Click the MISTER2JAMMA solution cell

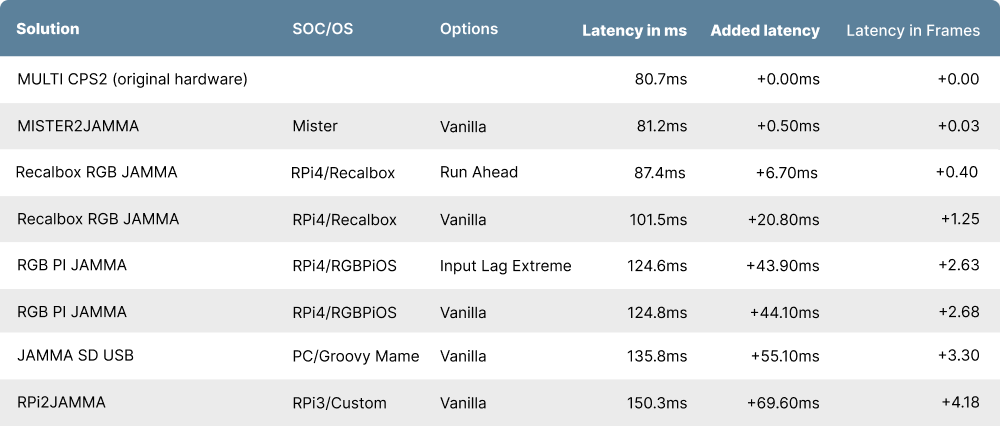pos(78,126)
